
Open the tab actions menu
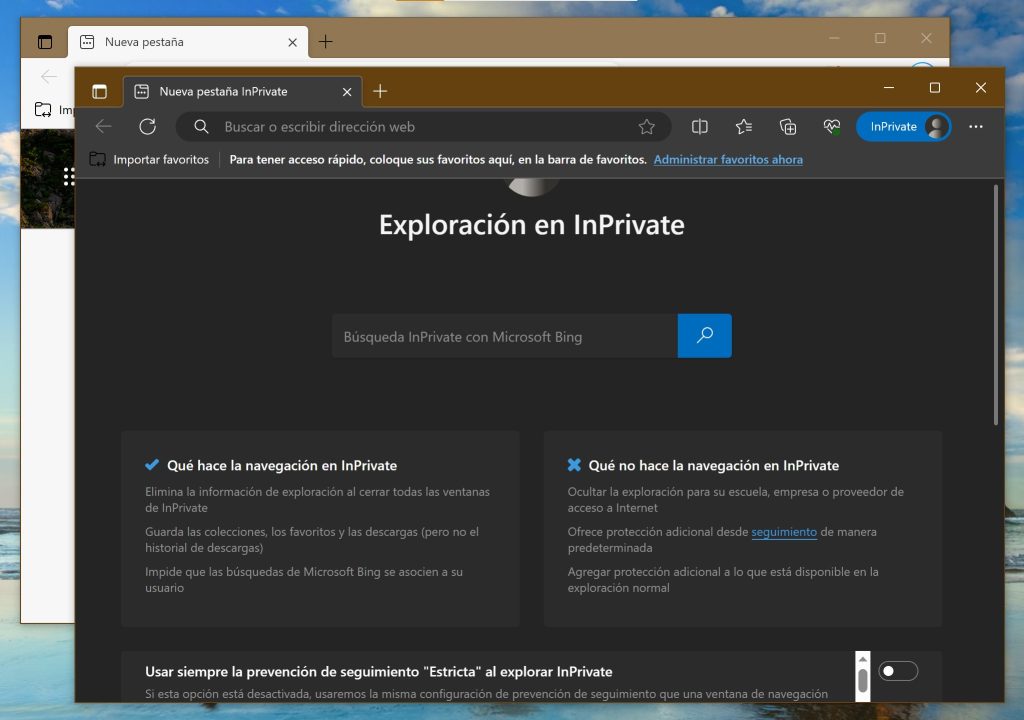(x=99, y=91)
